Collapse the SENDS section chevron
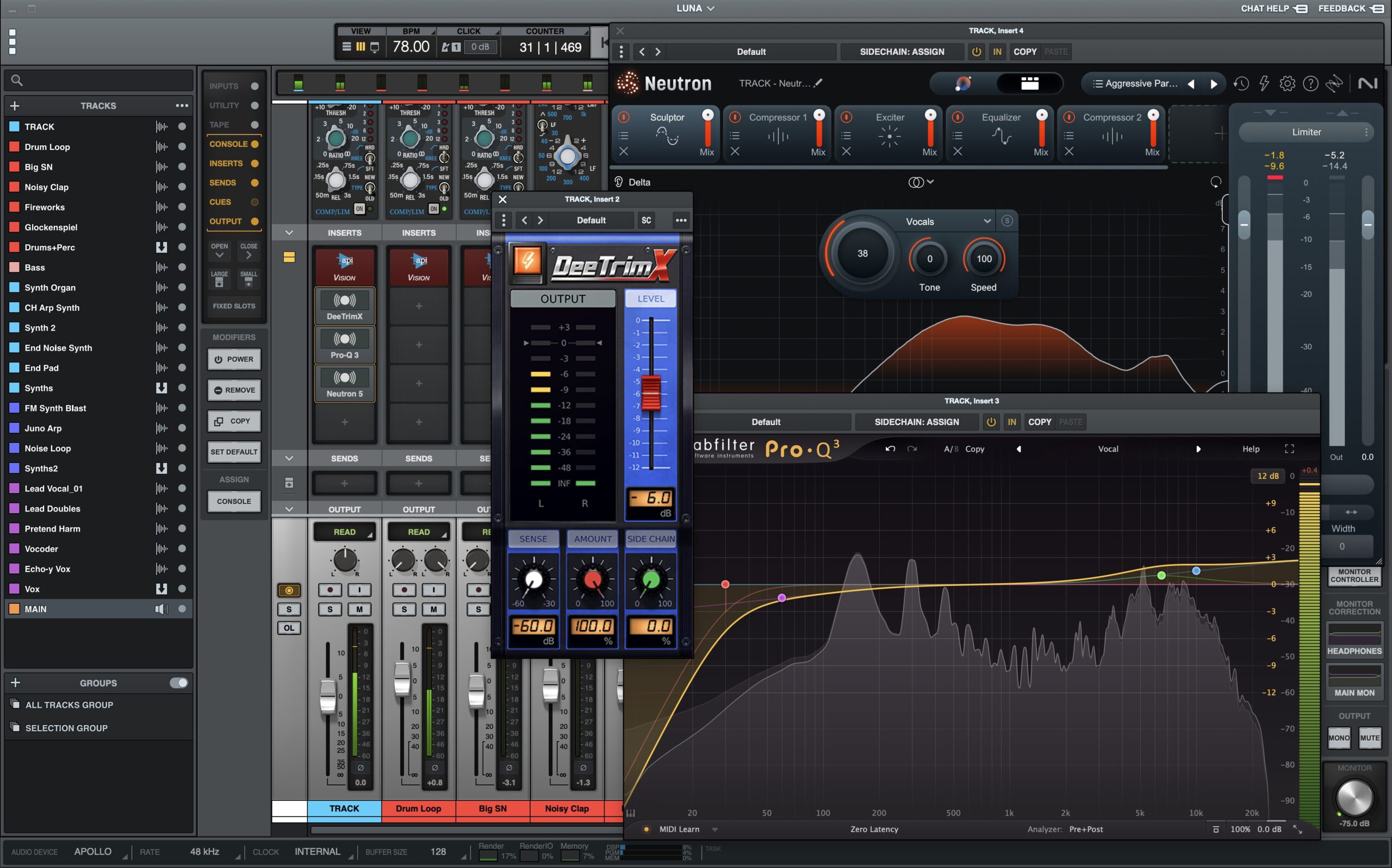 [x=289, y=458]
